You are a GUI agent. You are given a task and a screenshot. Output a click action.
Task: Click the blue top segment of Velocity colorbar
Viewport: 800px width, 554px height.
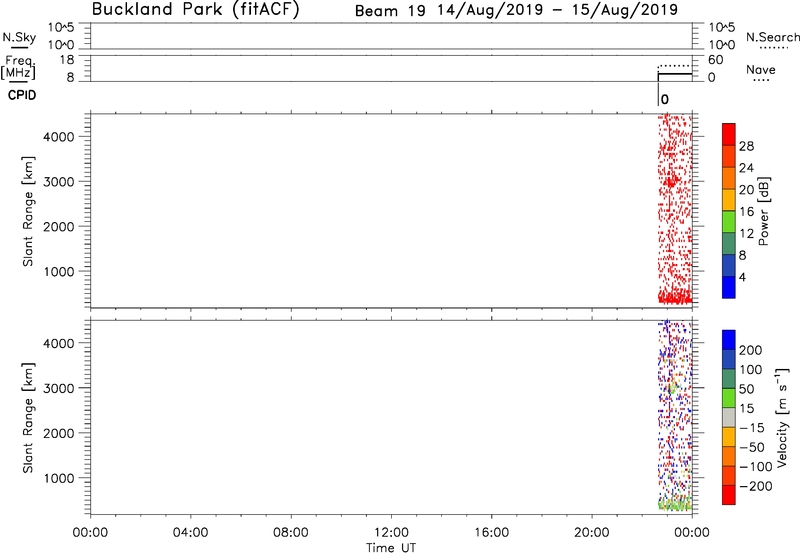pos(729,340)
